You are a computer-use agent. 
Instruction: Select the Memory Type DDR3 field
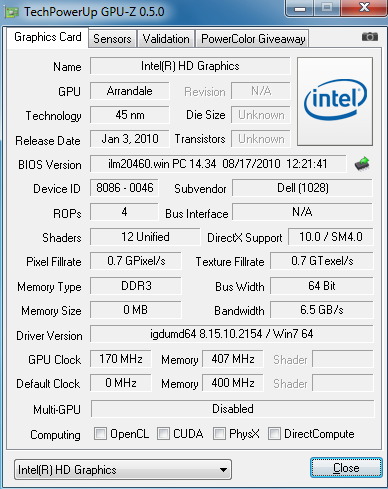136,286
